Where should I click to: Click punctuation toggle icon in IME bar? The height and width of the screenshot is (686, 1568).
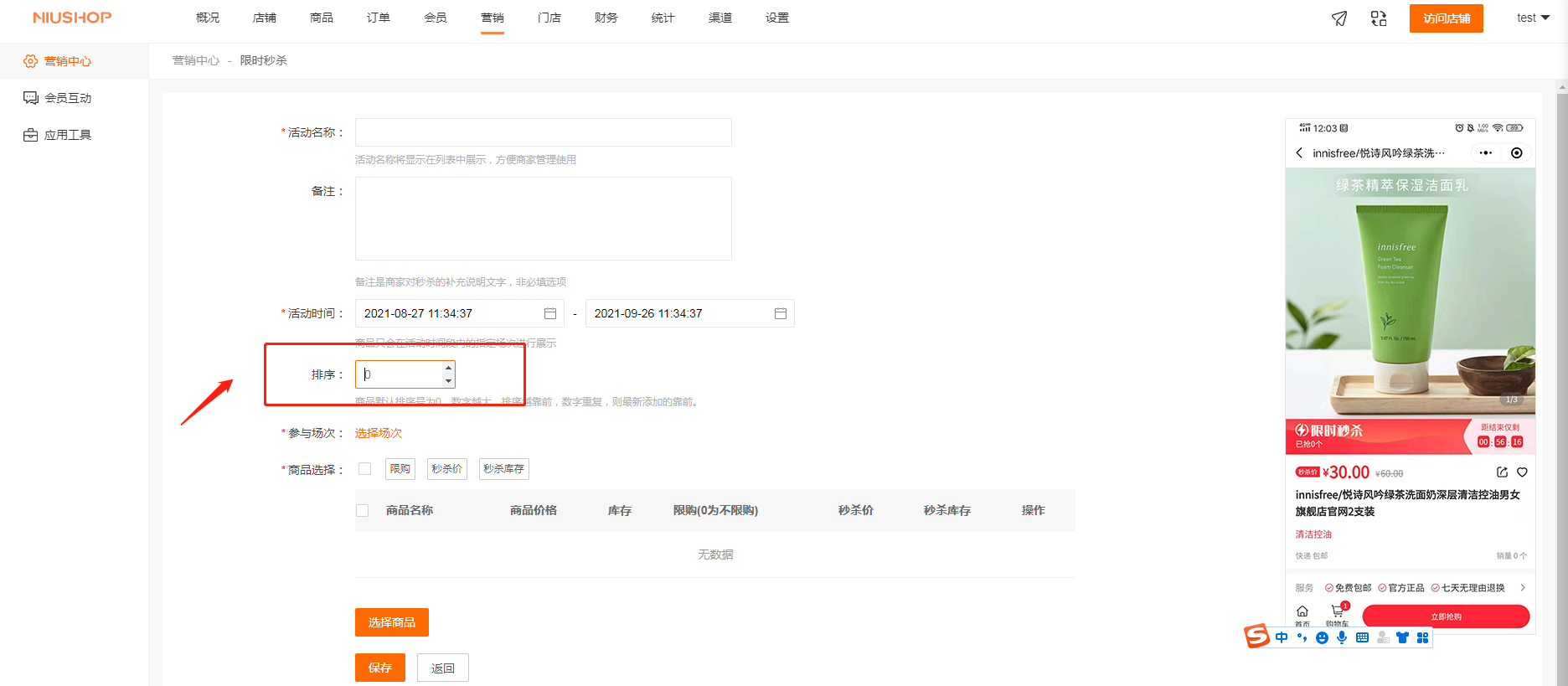click(1302, 638)
